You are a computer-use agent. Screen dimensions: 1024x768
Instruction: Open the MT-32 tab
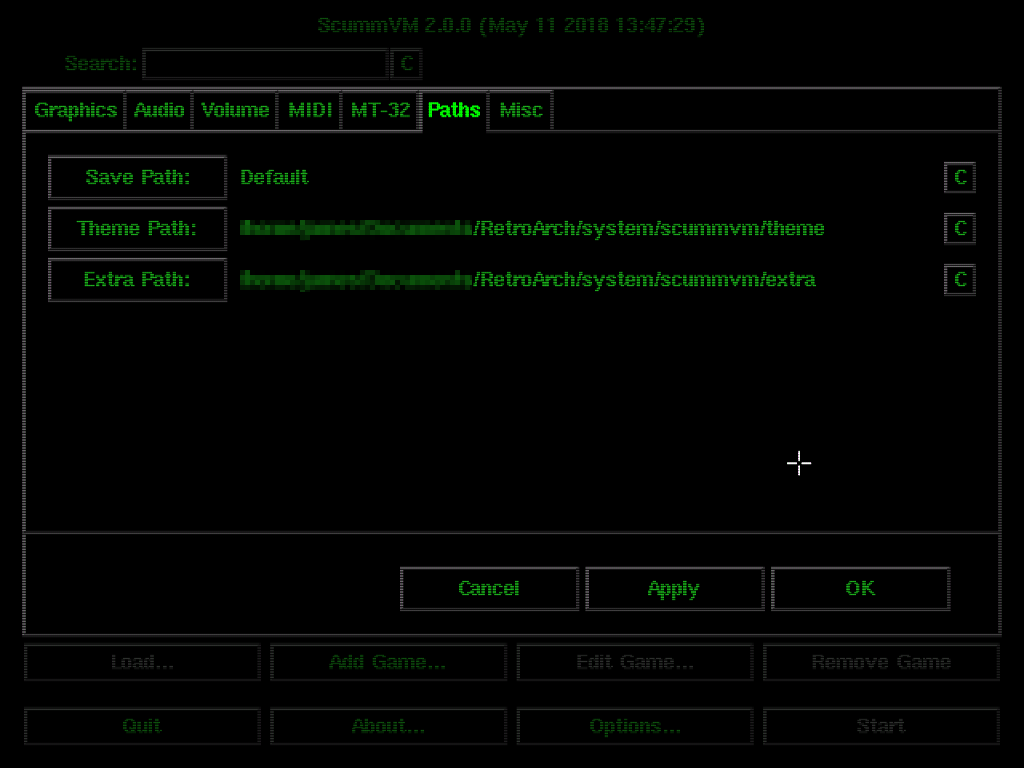(380, 110)
